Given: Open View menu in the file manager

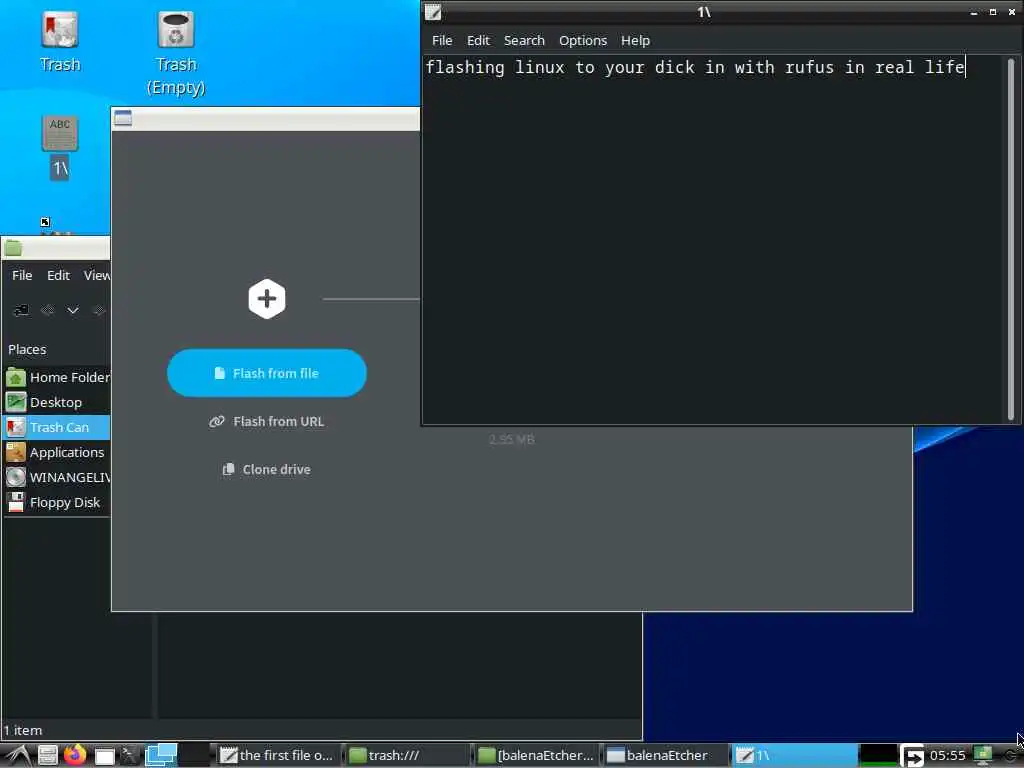Looking at the screenshot, I should click(97, 275).
